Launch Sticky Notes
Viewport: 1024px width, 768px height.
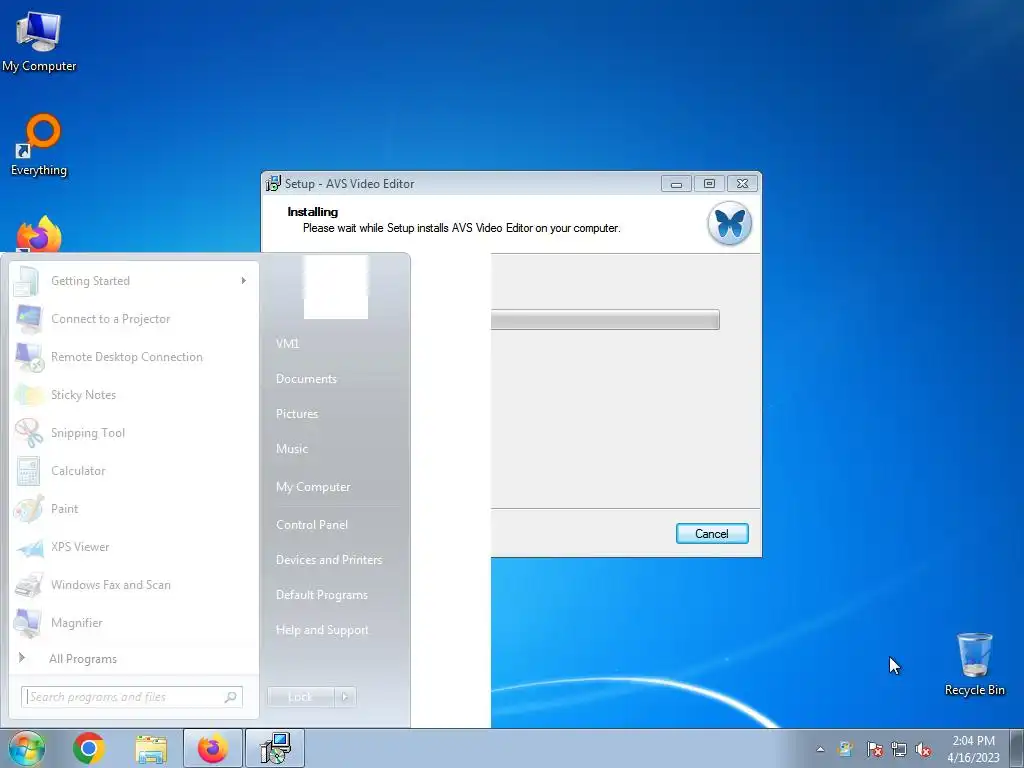coord(134,394)
